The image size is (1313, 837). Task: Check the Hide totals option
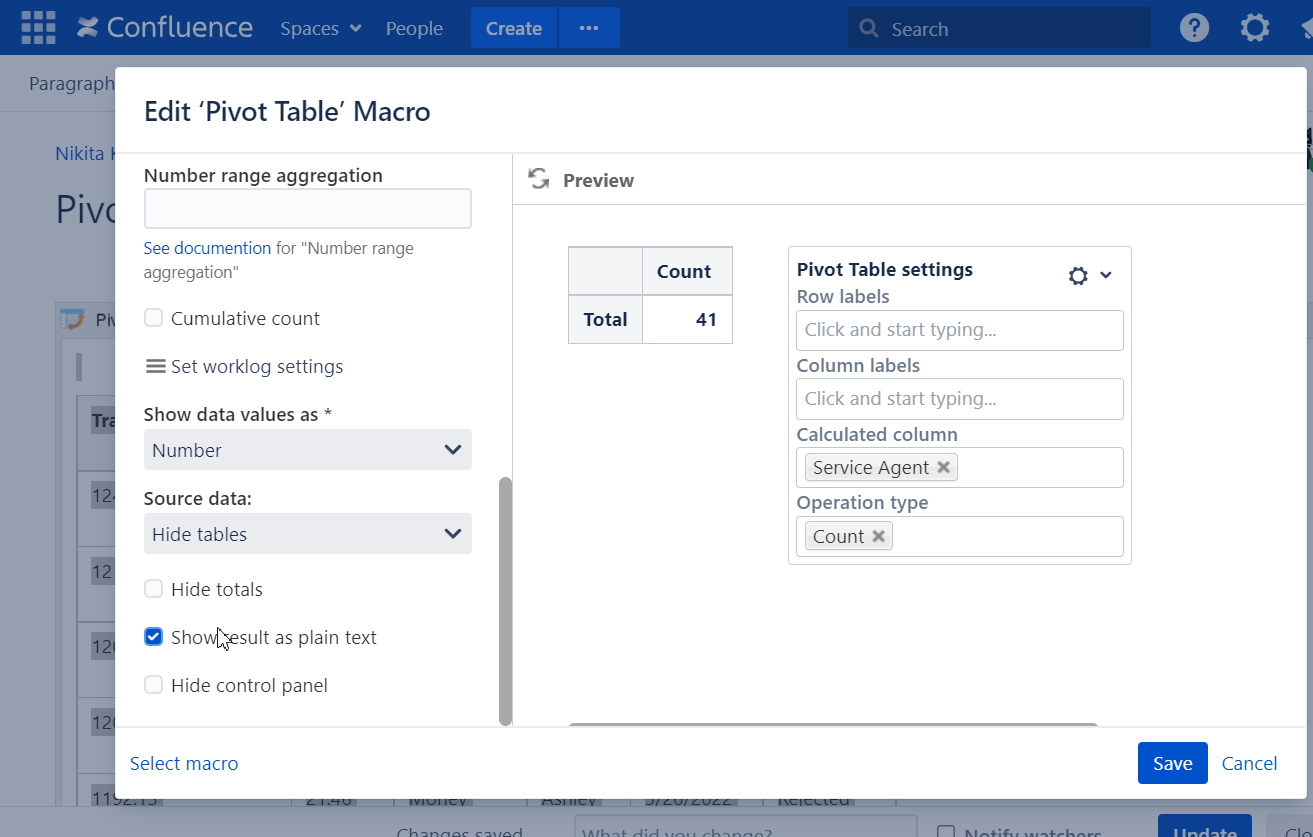pos(153,589)
